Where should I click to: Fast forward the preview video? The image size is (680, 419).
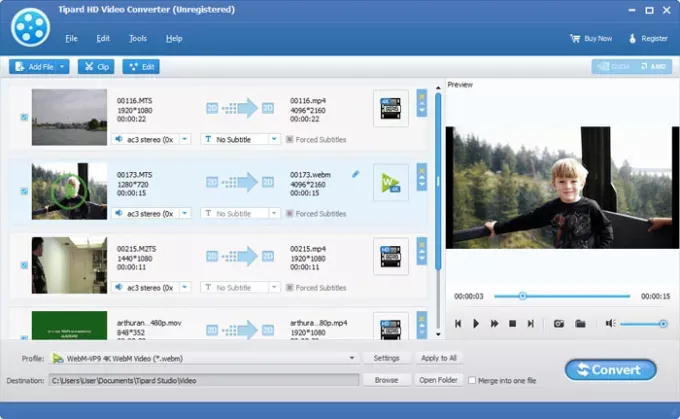click(x=494, y=324)
